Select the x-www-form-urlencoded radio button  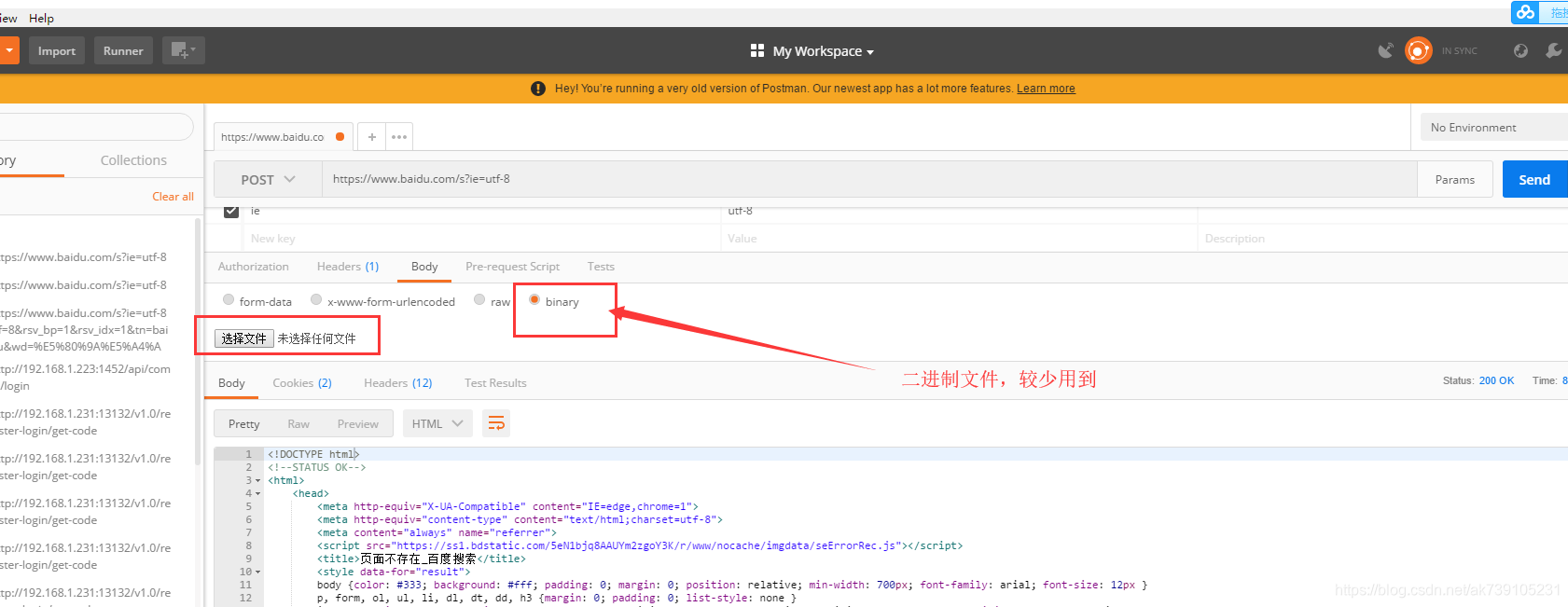(x=316, y=300)
